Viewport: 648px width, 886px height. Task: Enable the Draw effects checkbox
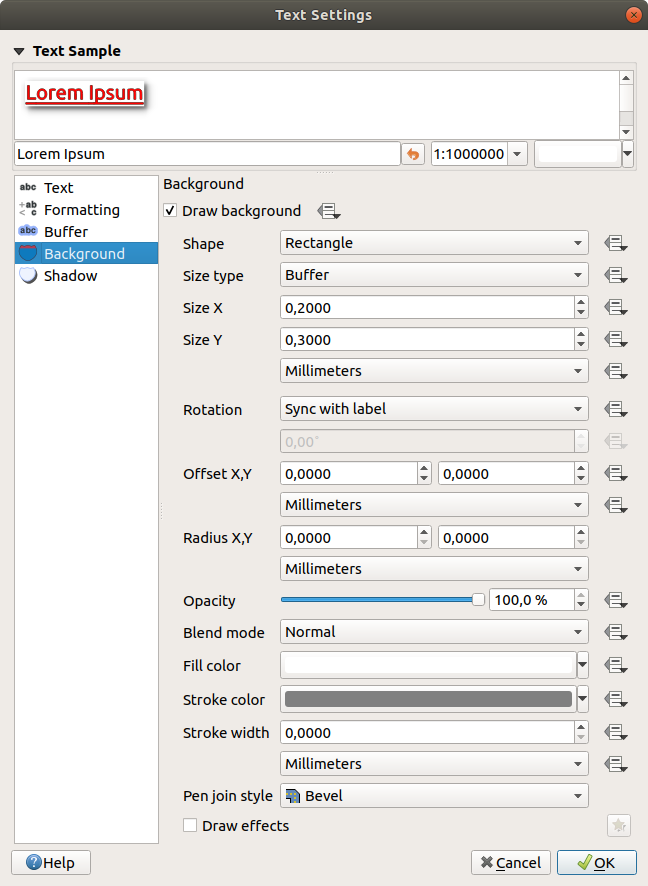(190, 826)
